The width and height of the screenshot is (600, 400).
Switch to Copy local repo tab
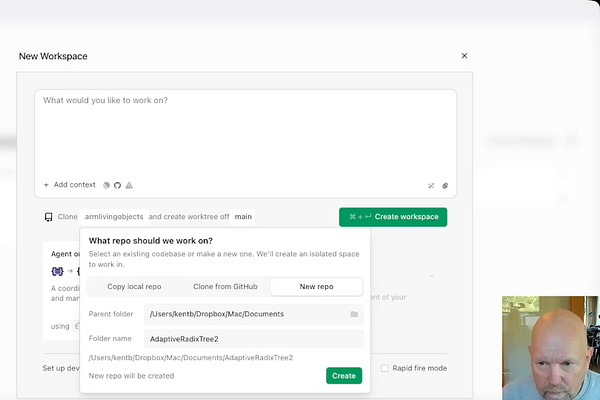[134, 287]
